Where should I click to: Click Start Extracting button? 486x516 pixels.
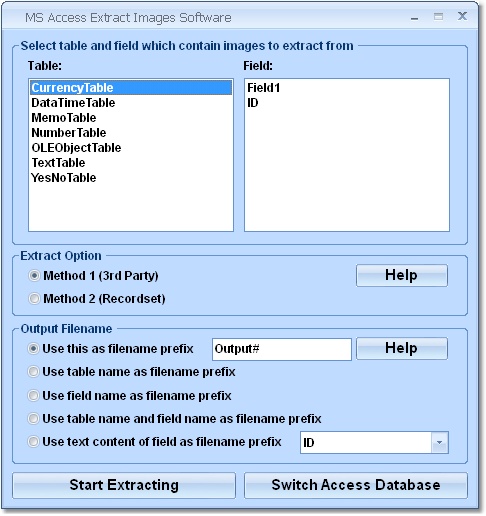[x=124, y=485]
